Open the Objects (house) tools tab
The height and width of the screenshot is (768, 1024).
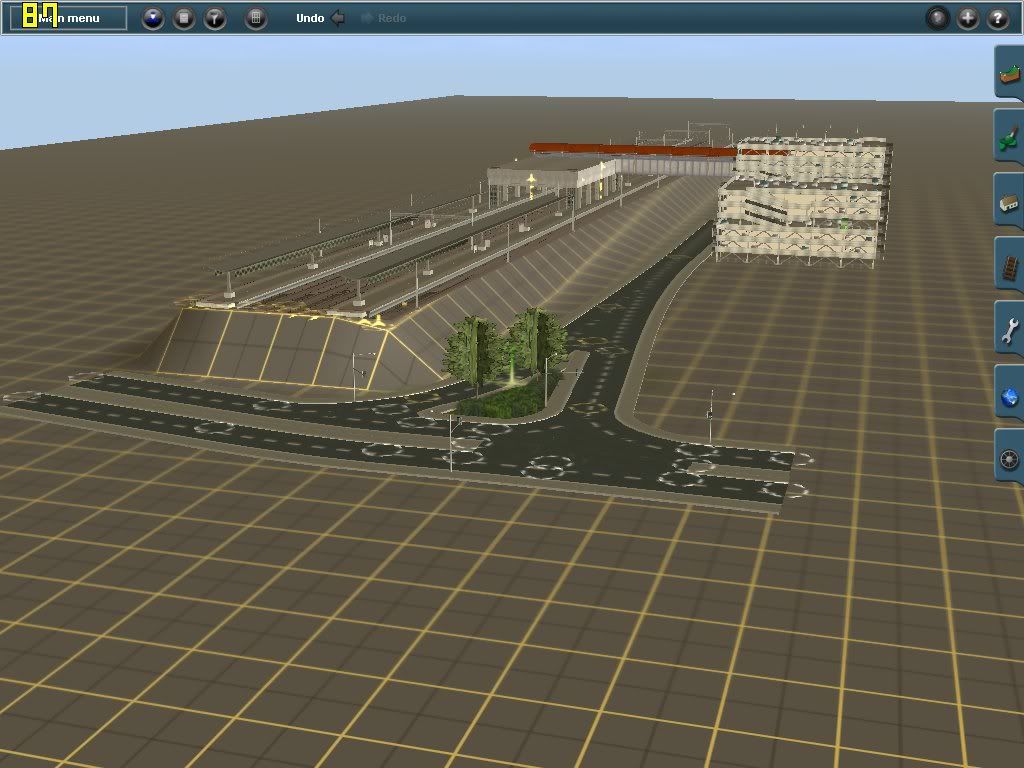1010,201
